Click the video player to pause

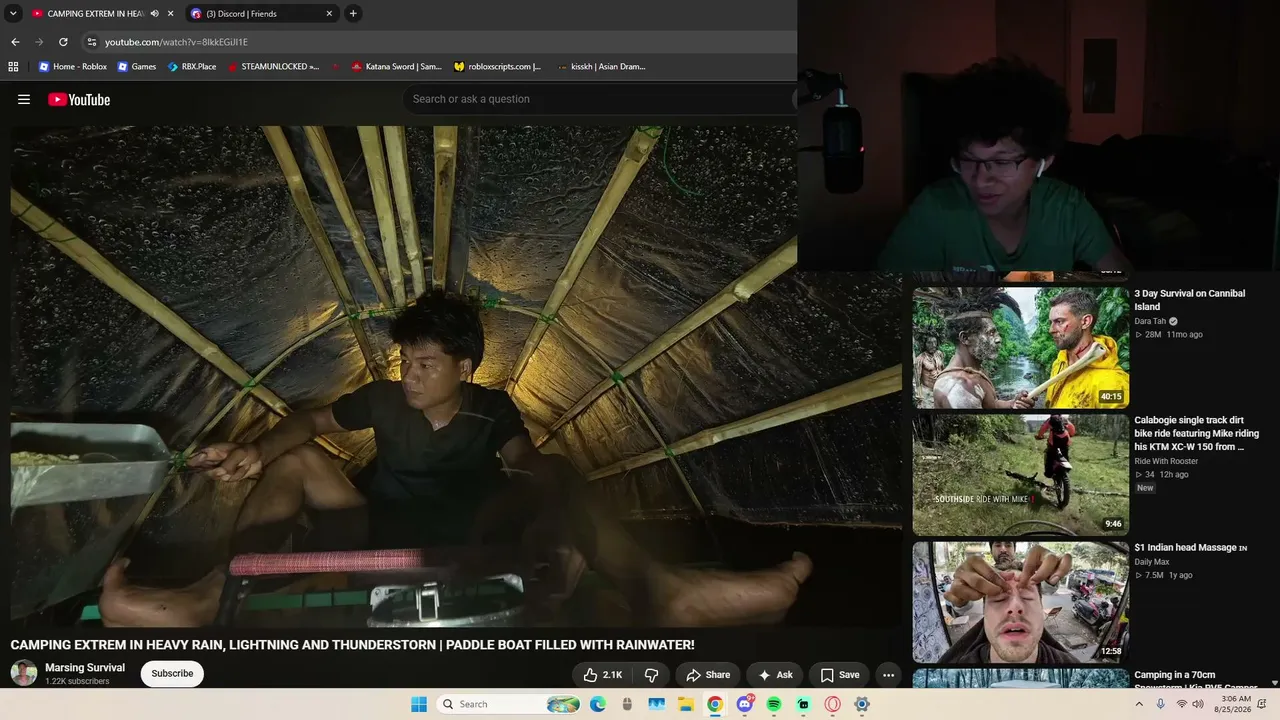coord(456,376)
